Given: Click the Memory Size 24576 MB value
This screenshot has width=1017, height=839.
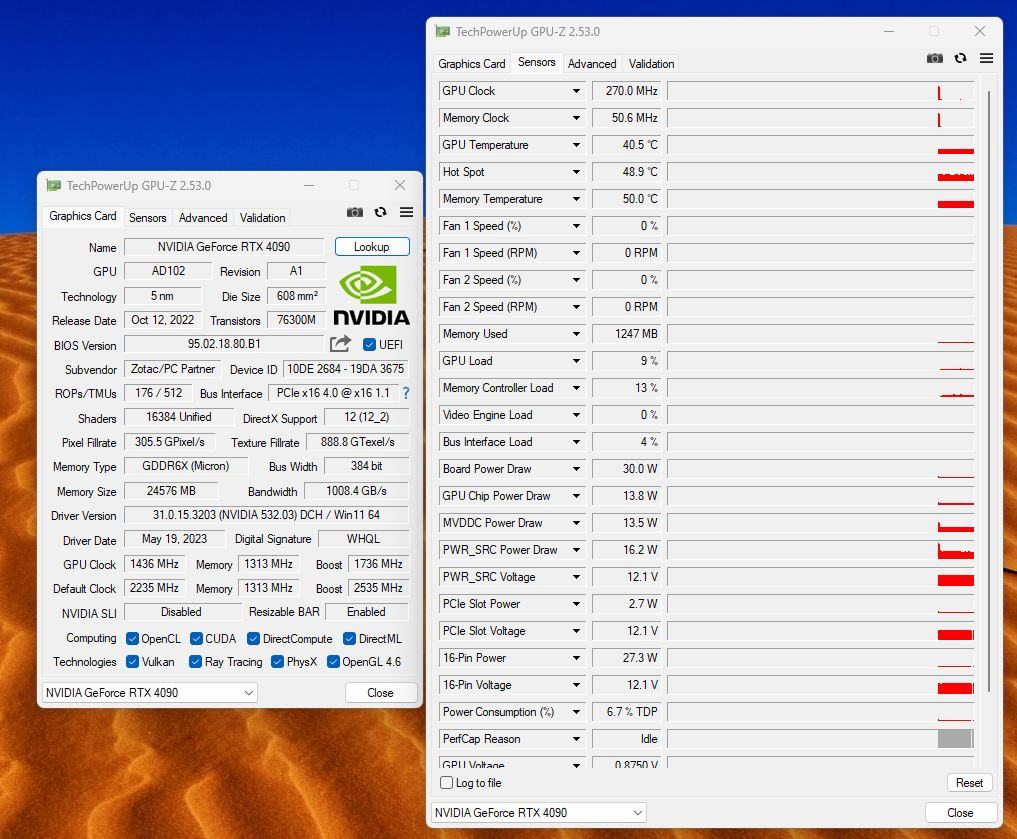Looking at the screenshot, I should click(171, 491).
